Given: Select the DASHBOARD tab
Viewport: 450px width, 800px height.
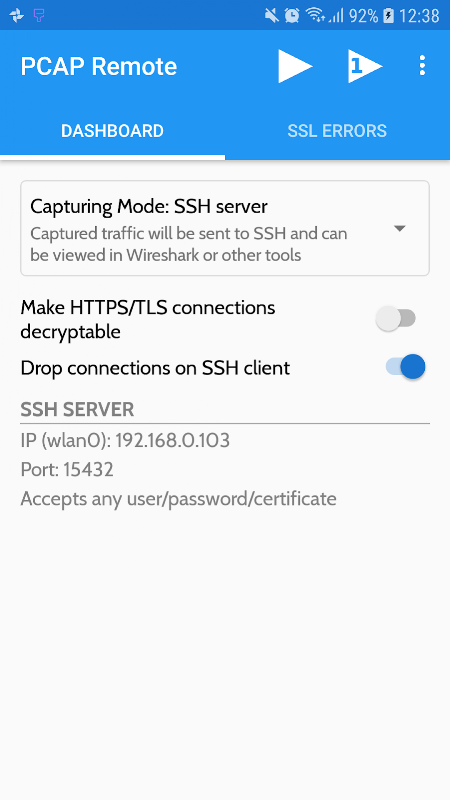Looking at the screenshot, I should pos(112,131).
